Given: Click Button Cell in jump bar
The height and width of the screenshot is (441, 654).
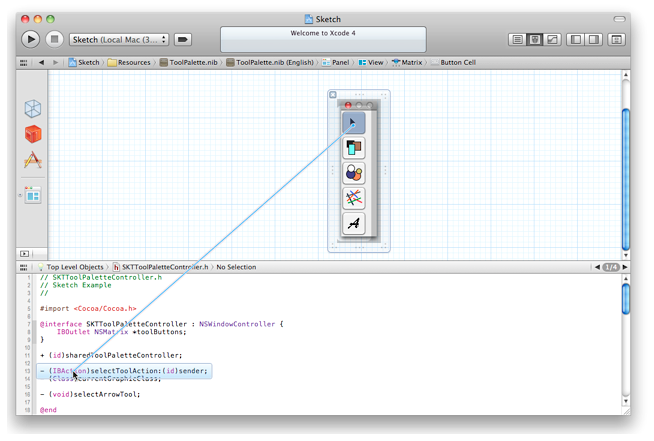Looking at the screenshot, I should pos(453,63).
